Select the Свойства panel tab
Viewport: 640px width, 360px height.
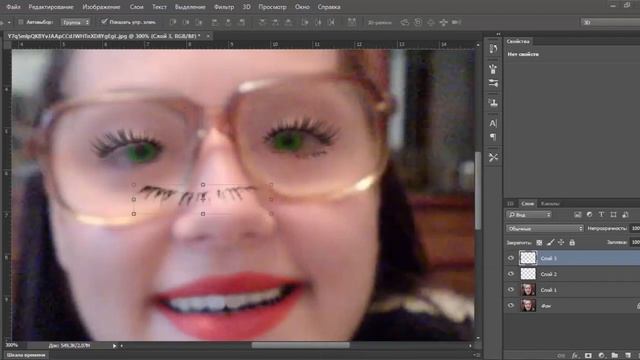518,41
